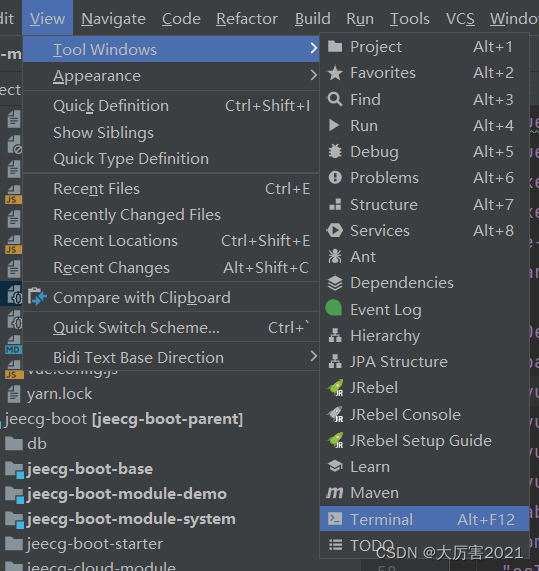The width and height of the screenshot is (539, 571).
Task: Open Maven tool window entry
Action: click(425, 493)
